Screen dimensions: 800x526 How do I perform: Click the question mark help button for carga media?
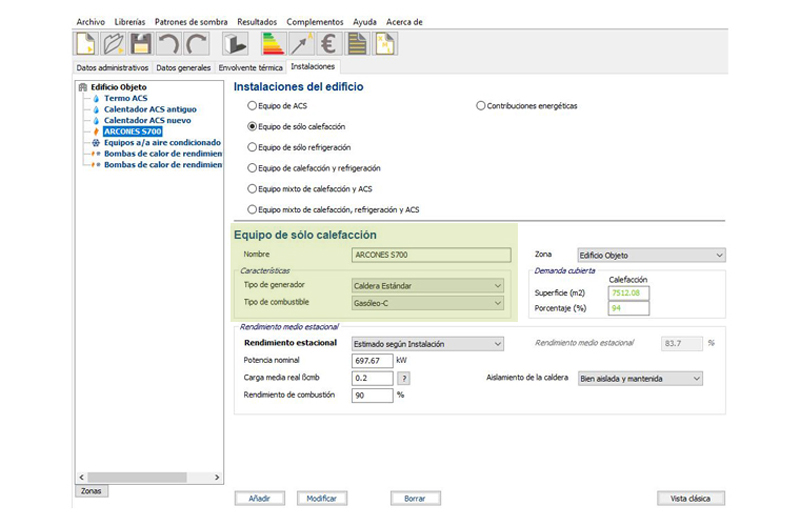404,378
